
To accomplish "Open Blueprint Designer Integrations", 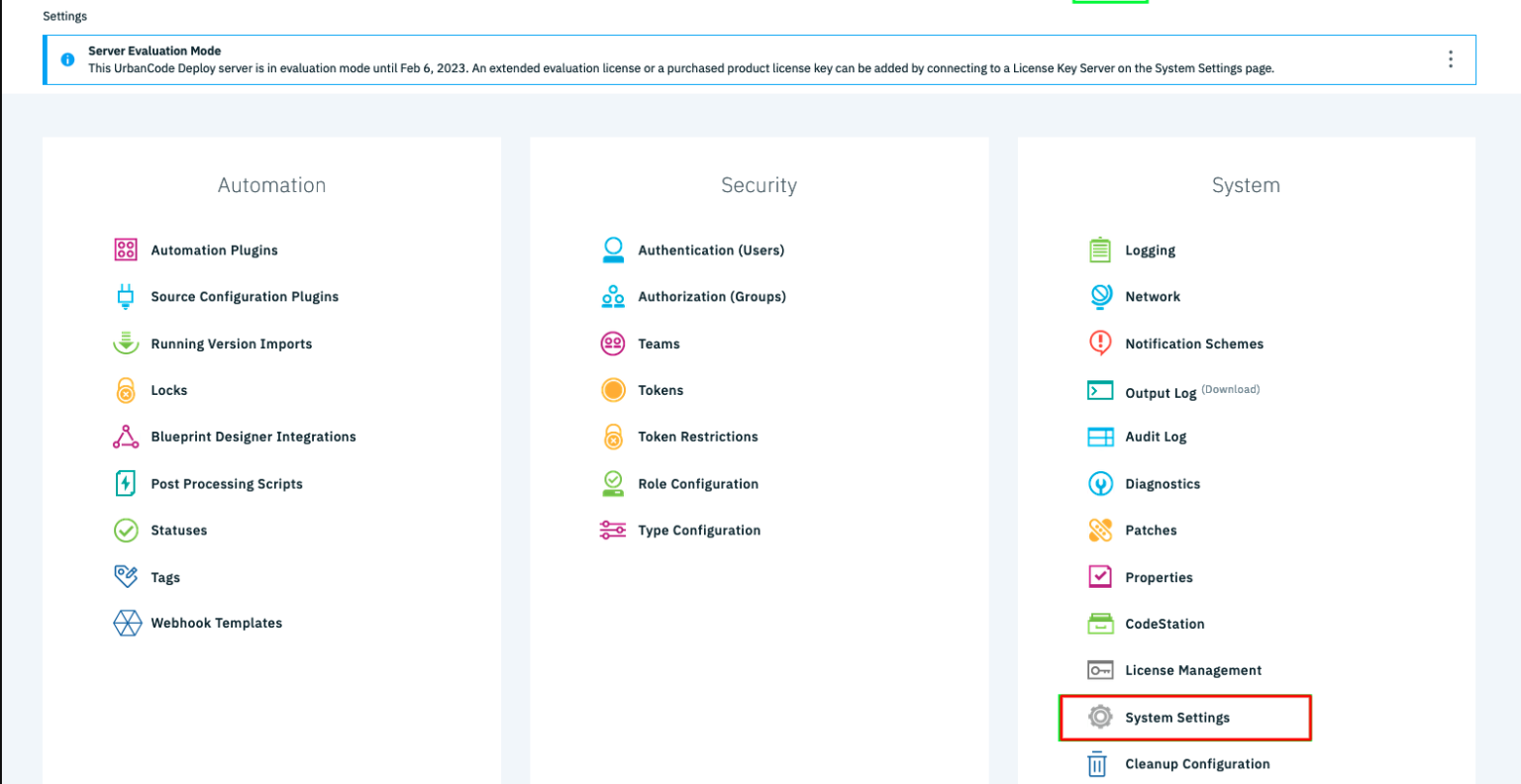I will [x=253, y=437].
